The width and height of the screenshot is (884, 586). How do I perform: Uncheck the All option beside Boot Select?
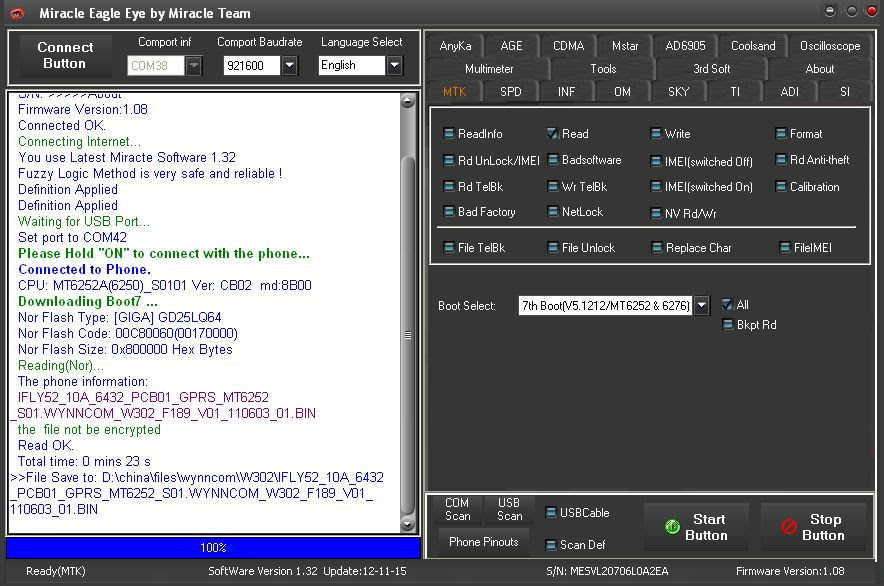(x=728, y=305)
